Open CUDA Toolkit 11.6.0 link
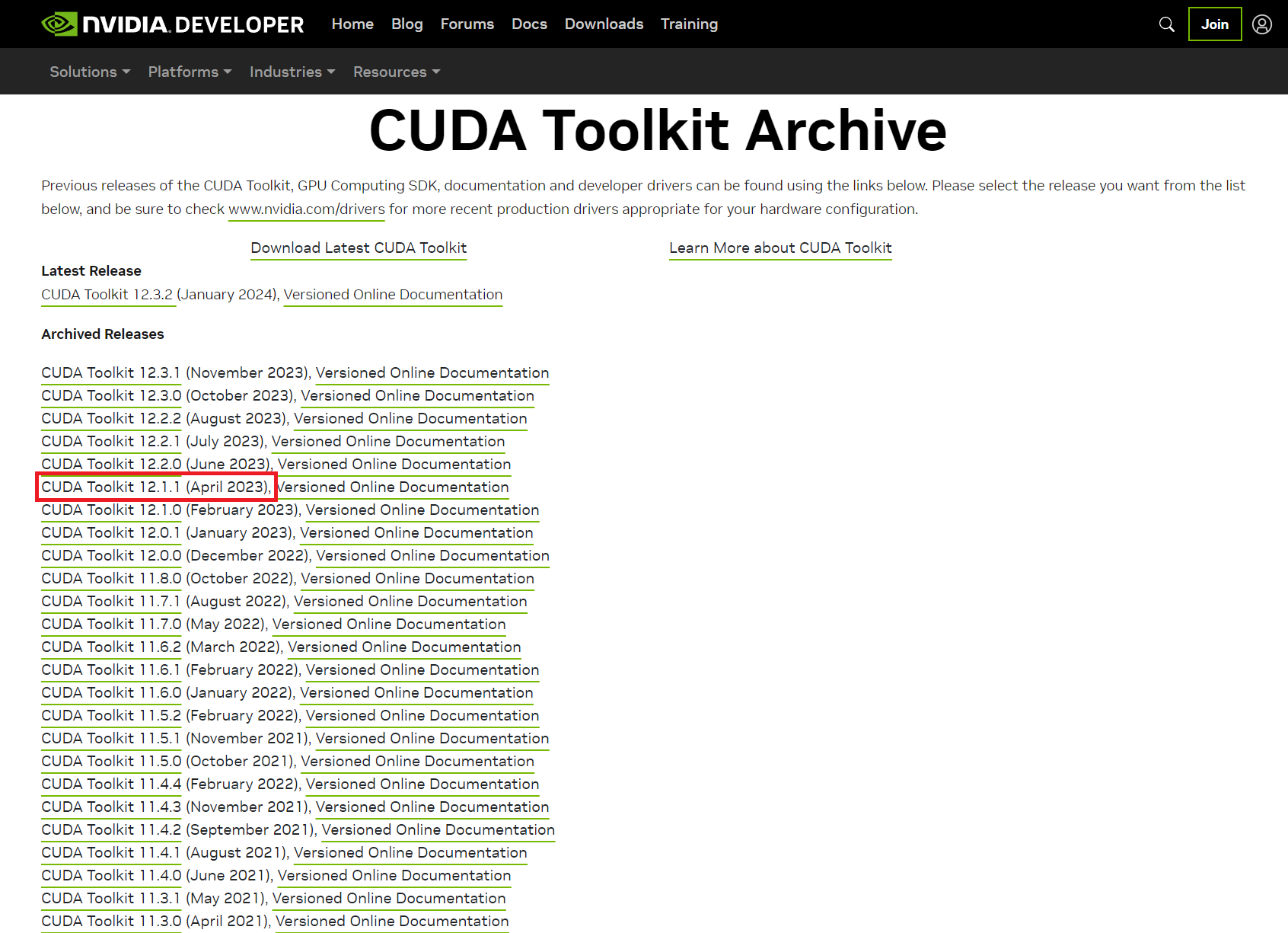This screenshot has height=933, width=1288. click(x=111, y=693)
